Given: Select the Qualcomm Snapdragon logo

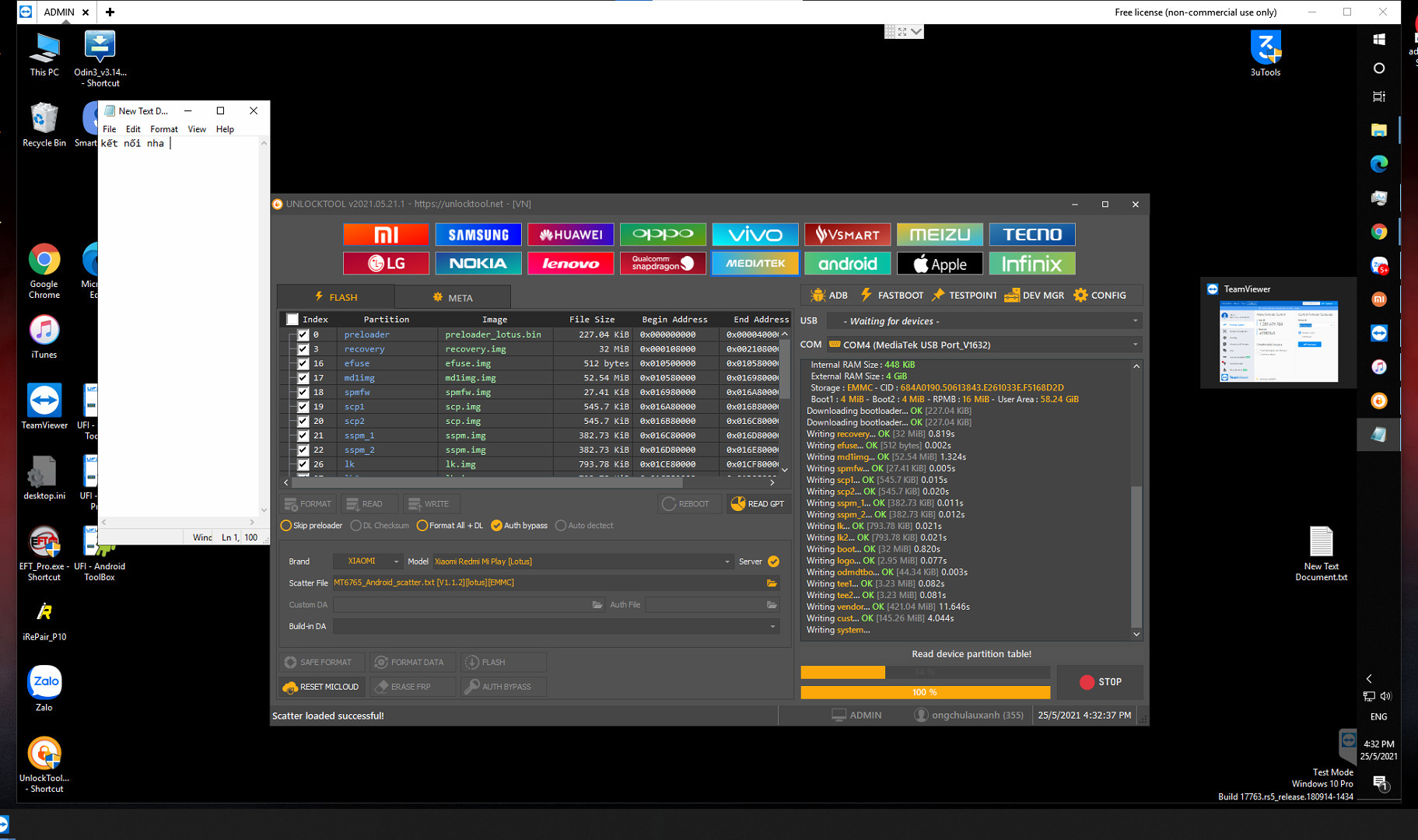Looking at the screenshot, I should coord(663,263).
